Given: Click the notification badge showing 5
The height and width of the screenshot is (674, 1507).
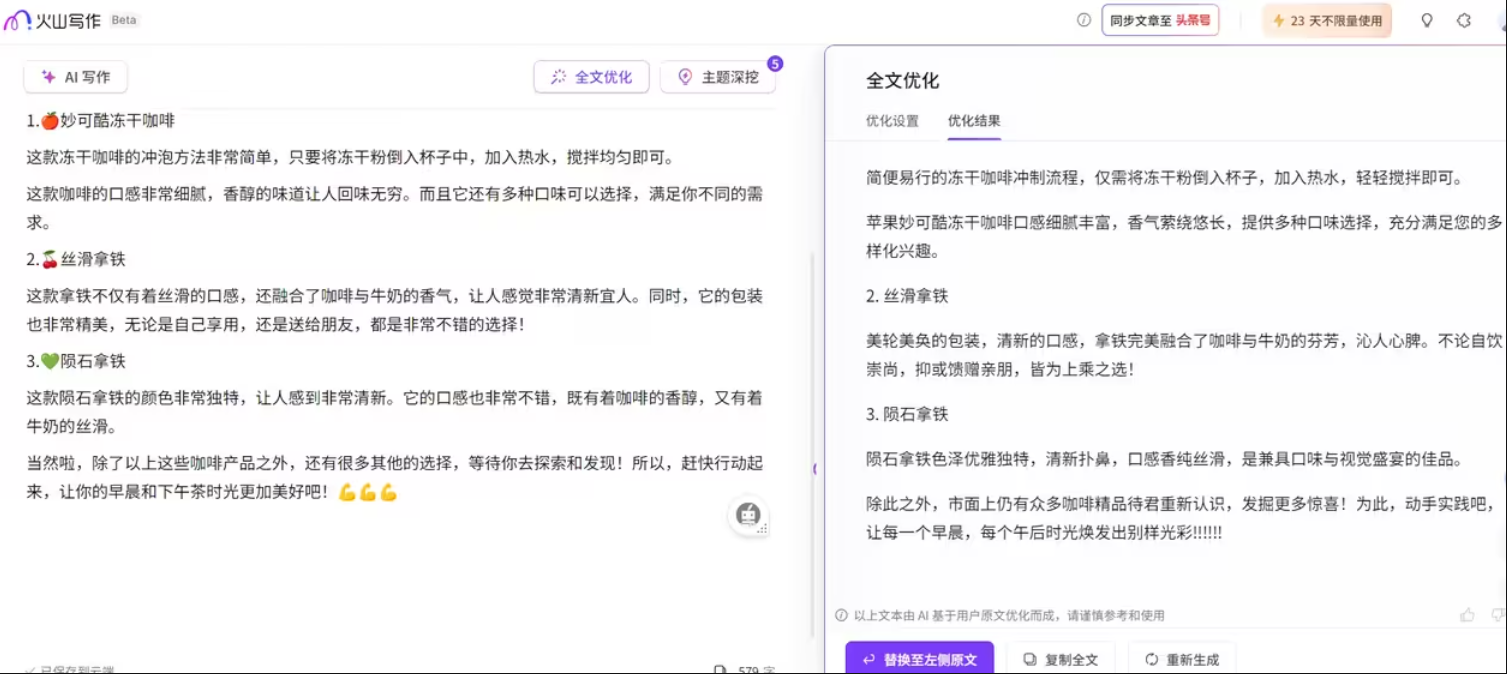Looking at the screenshot, I should pyautogui.click(x=775, y=64).
